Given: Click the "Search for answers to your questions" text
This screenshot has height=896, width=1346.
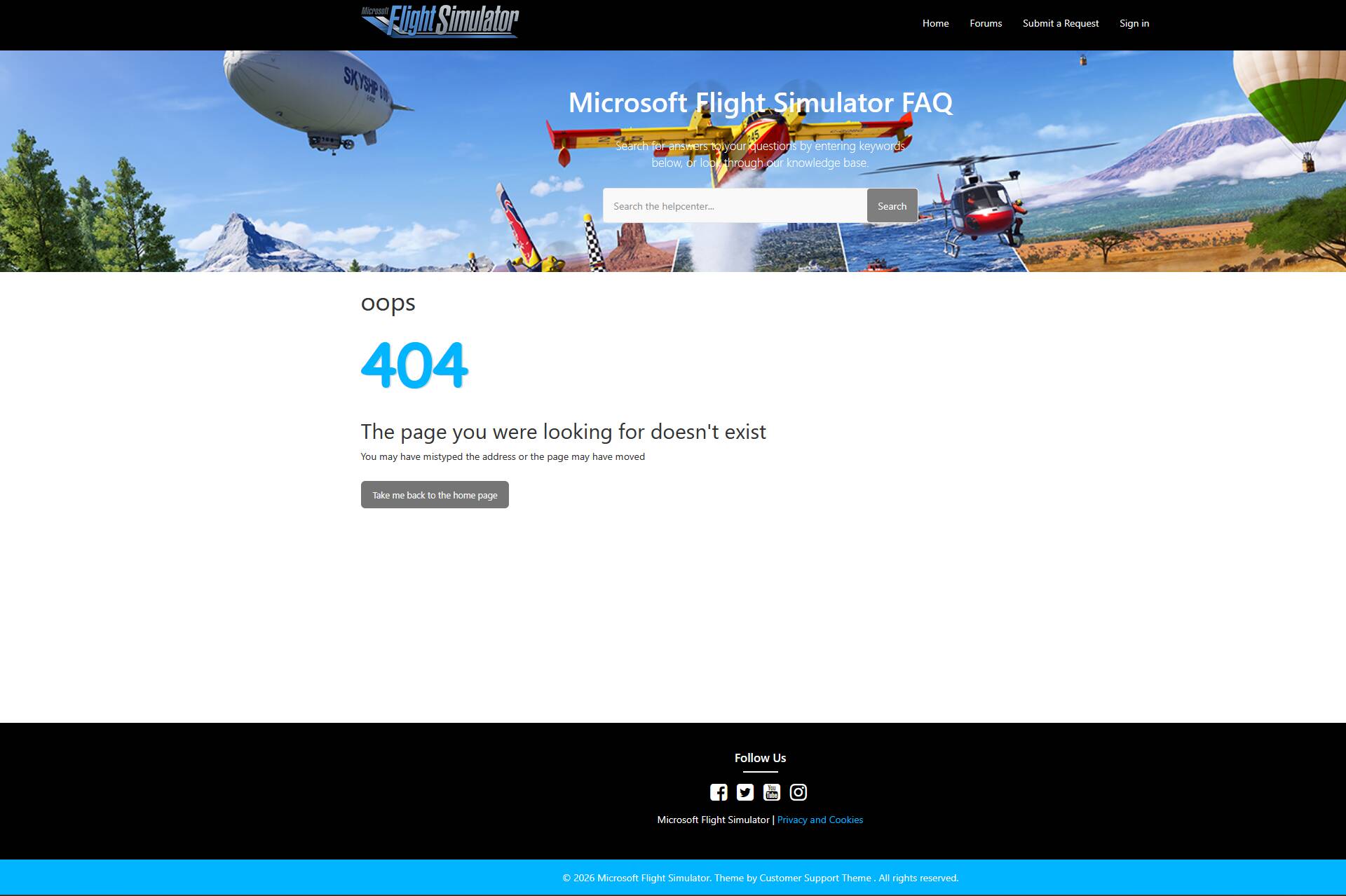Looking at the screenshot, I should 760,154.
